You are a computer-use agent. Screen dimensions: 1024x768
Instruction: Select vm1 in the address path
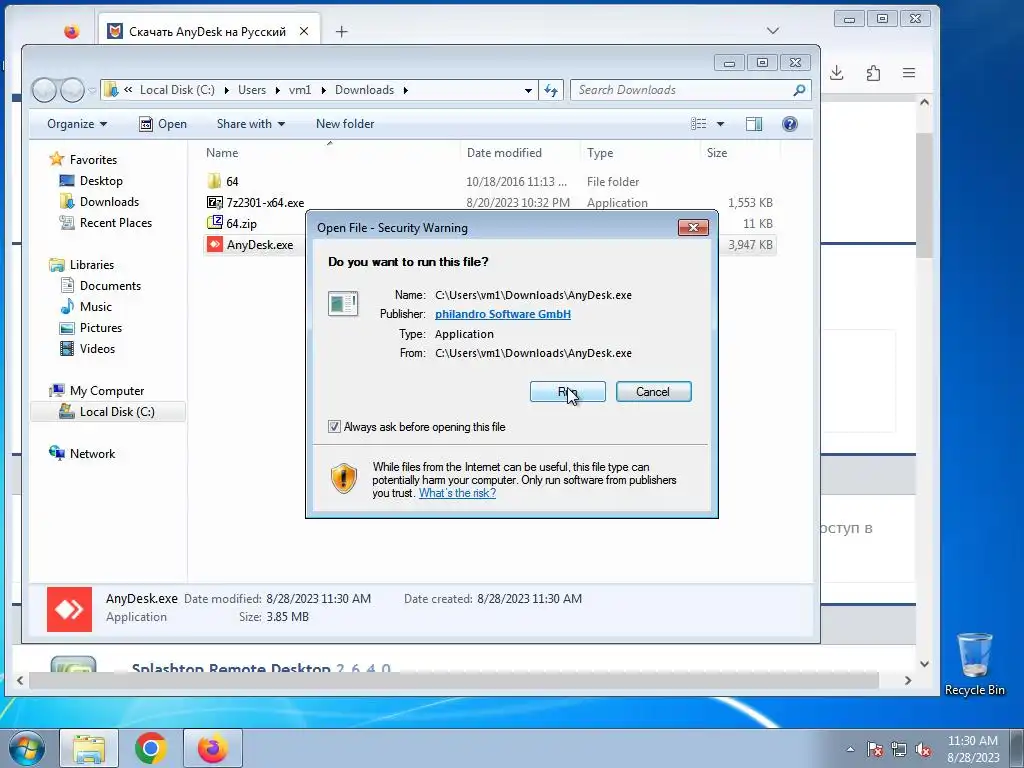(300, 90)
